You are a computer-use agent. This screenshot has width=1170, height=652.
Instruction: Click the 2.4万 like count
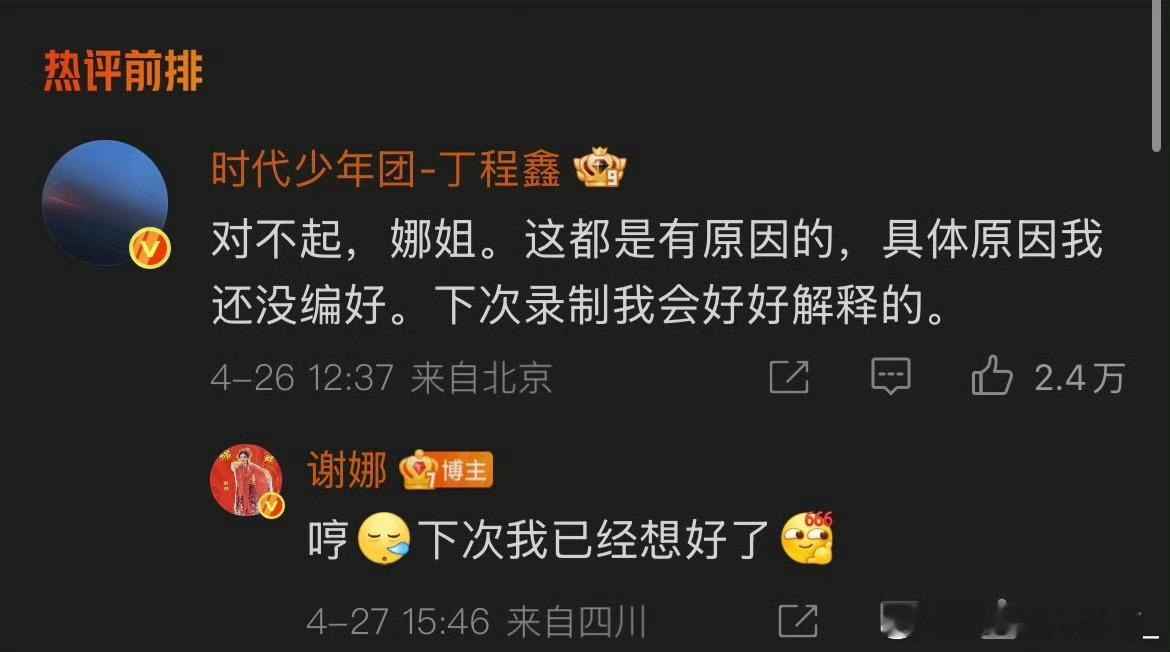pos(1079,377)
